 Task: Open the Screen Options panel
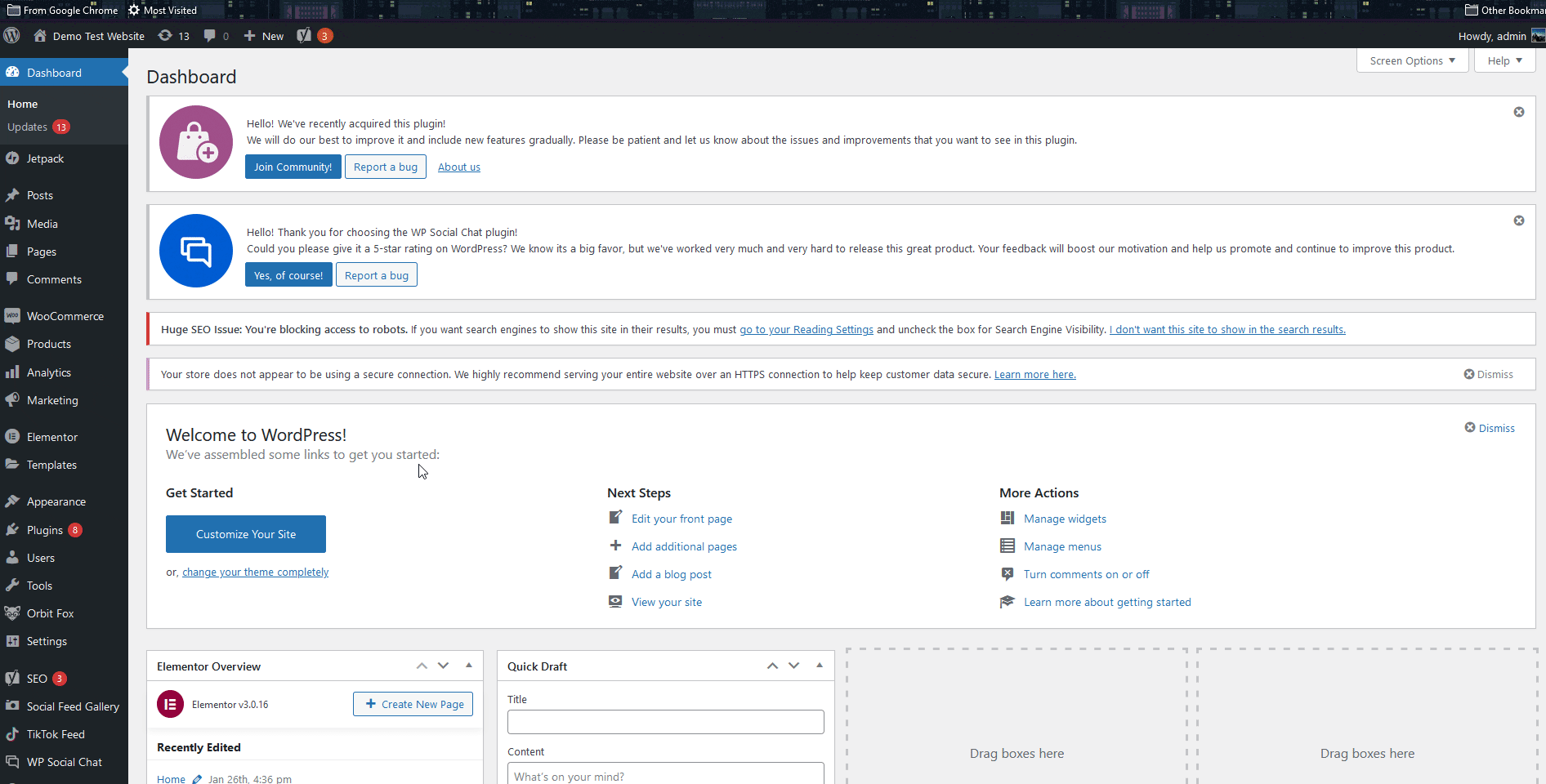click(1411, 60)
